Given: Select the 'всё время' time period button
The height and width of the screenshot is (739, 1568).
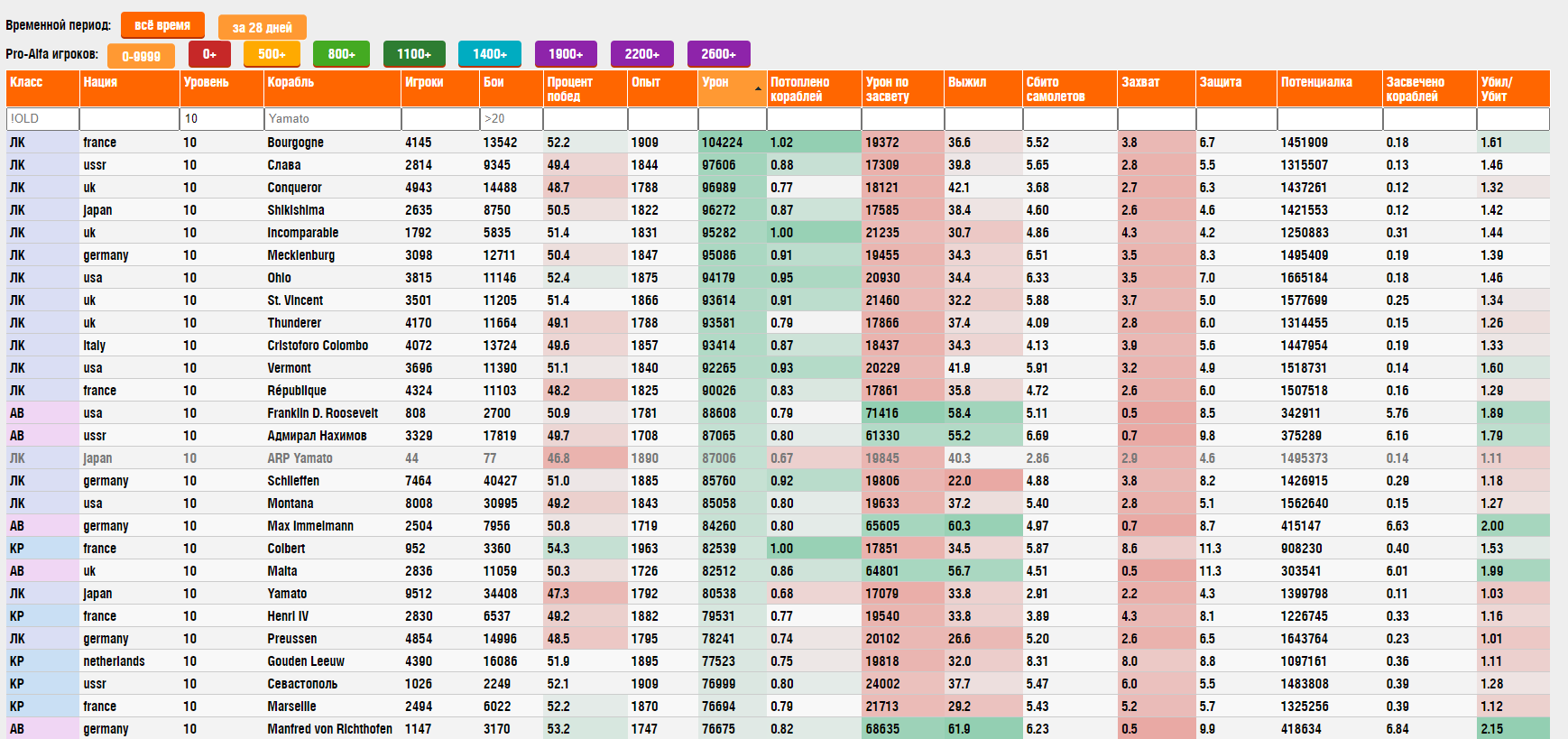Looking at the screenshot, I should click(162, 25).
